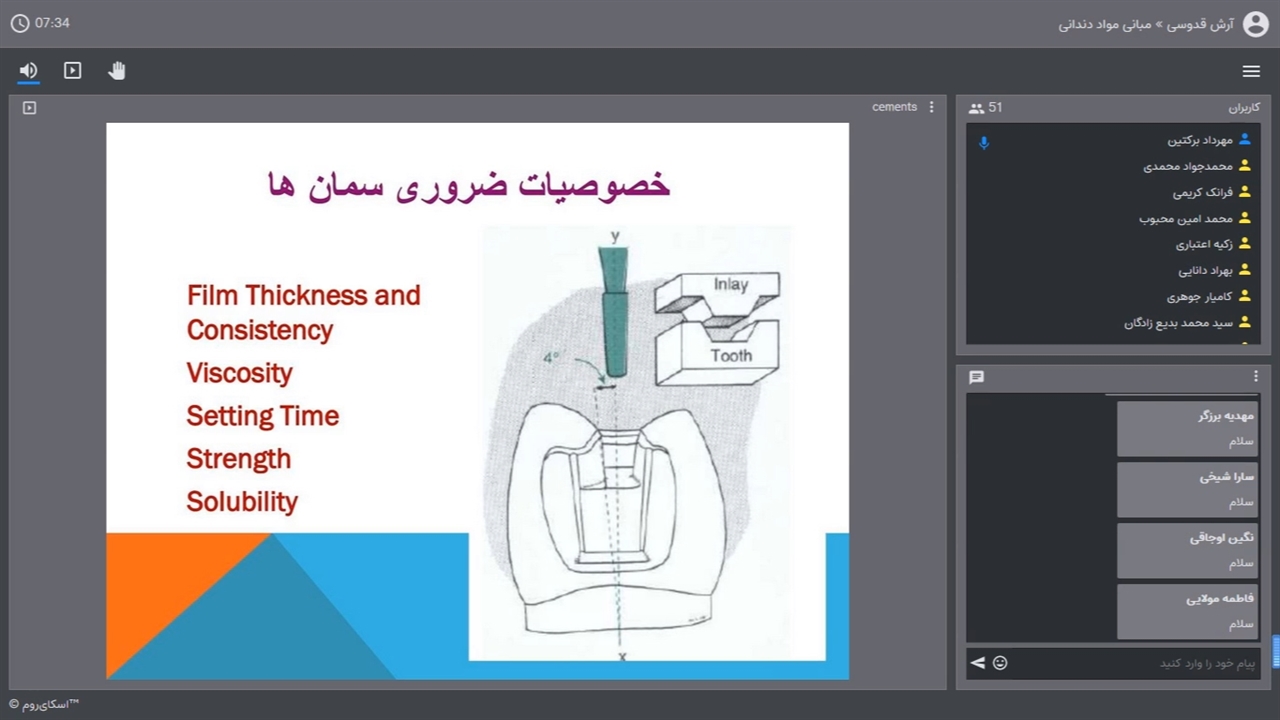Click the اسکای‌روم footer link
This screenshot has height=720, width=1280.
coord(44,705)
